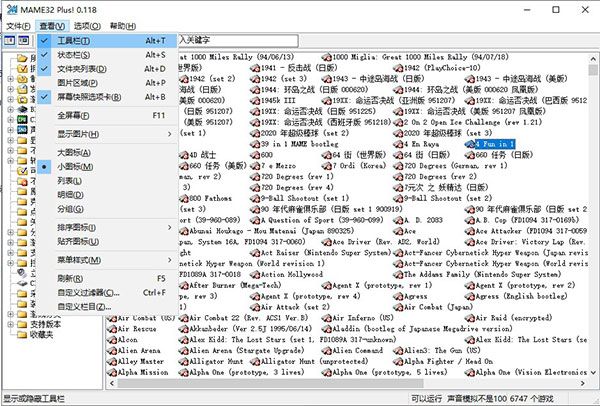
Task: Choose 全屏幕(F) full screen
Action: 108,115
